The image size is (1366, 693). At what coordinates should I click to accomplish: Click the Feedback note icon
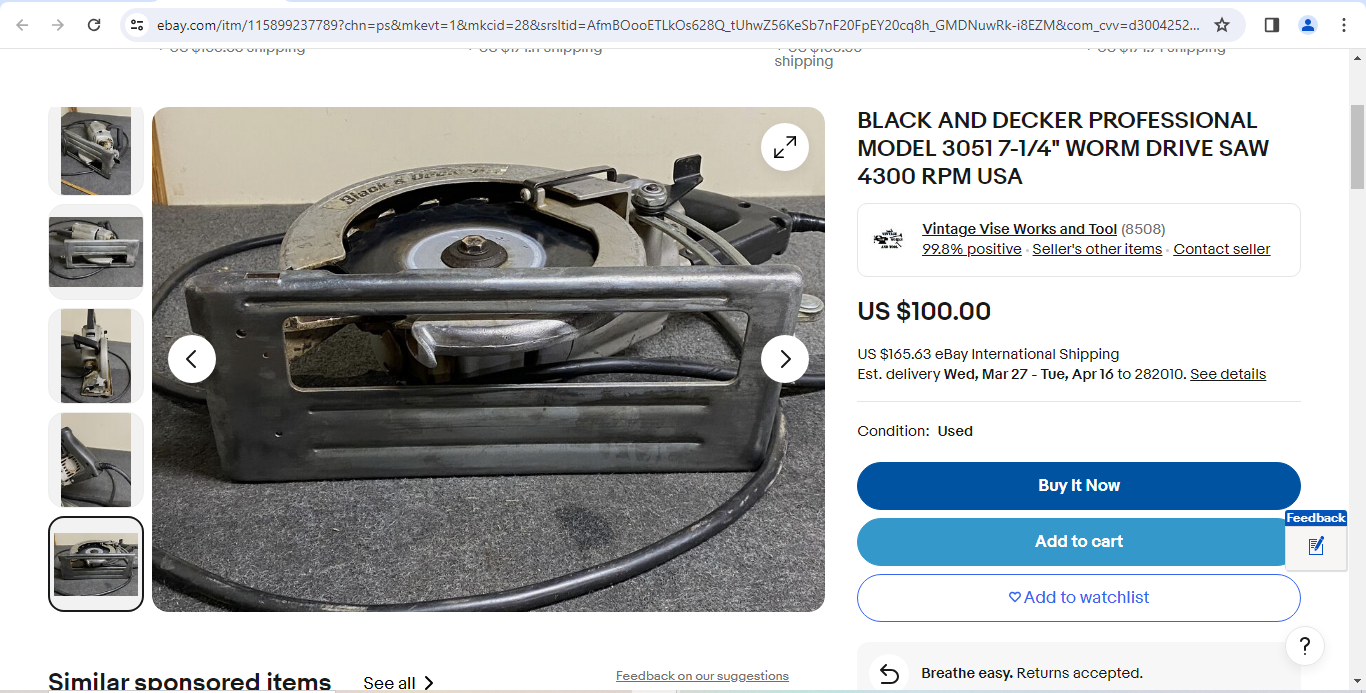(1316, 546)
